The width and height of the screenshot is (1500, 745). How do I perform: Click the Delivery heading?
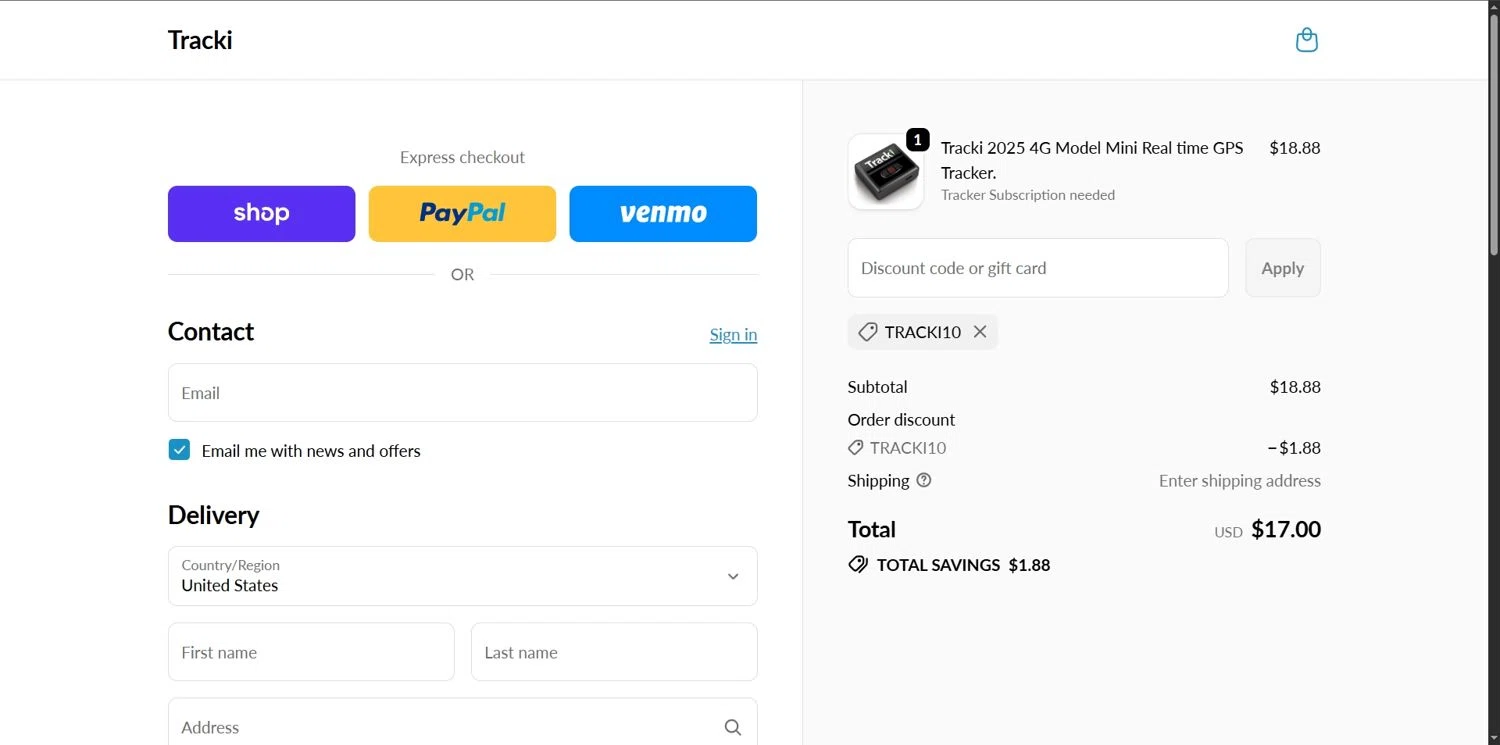tap(213, 515)
